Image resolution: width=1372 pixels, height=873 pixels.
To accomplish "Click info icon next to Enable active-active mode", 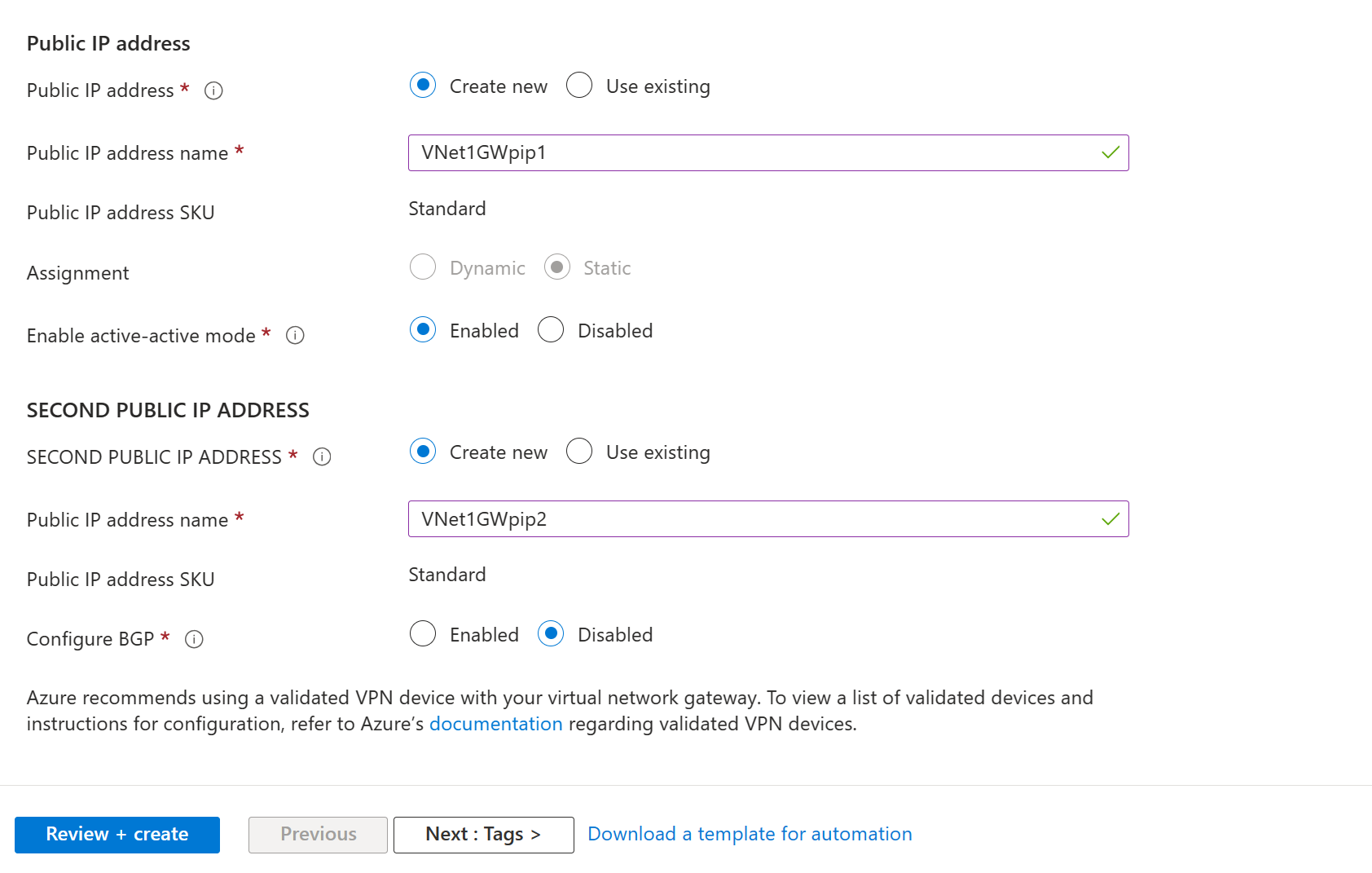I will click(295, 335).
